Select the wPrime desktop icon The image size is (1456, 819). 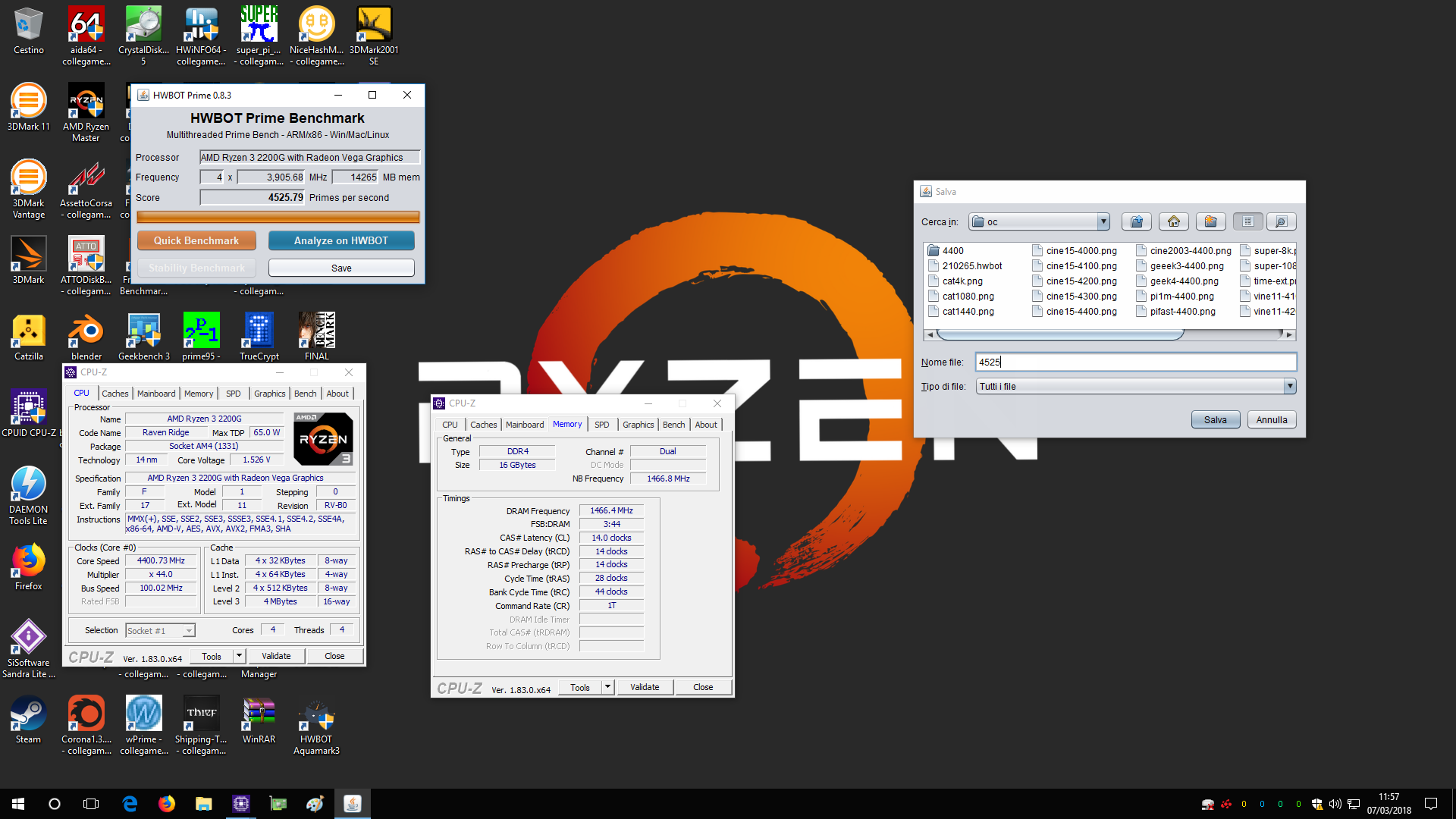(143, 726)
